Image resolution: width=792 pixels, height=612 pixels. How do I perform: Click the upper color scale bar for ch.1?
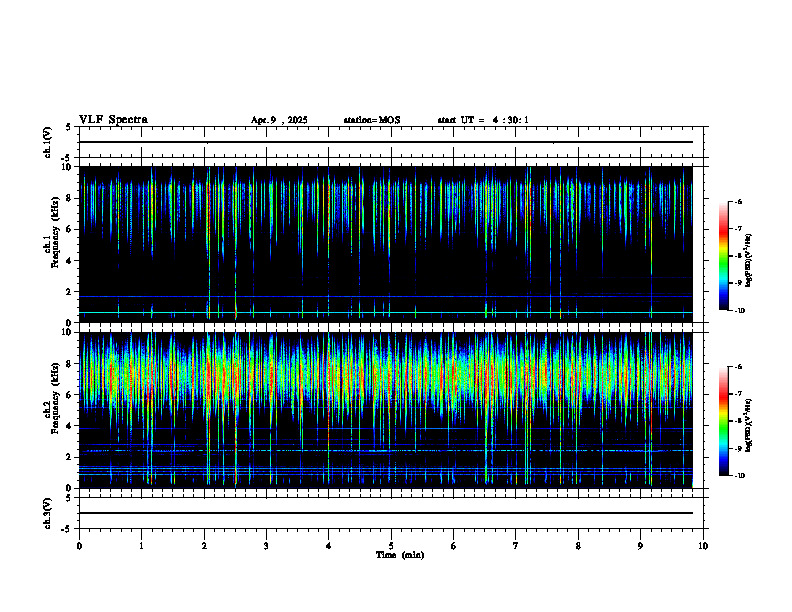pyautogui.click(x=723, y=256)
